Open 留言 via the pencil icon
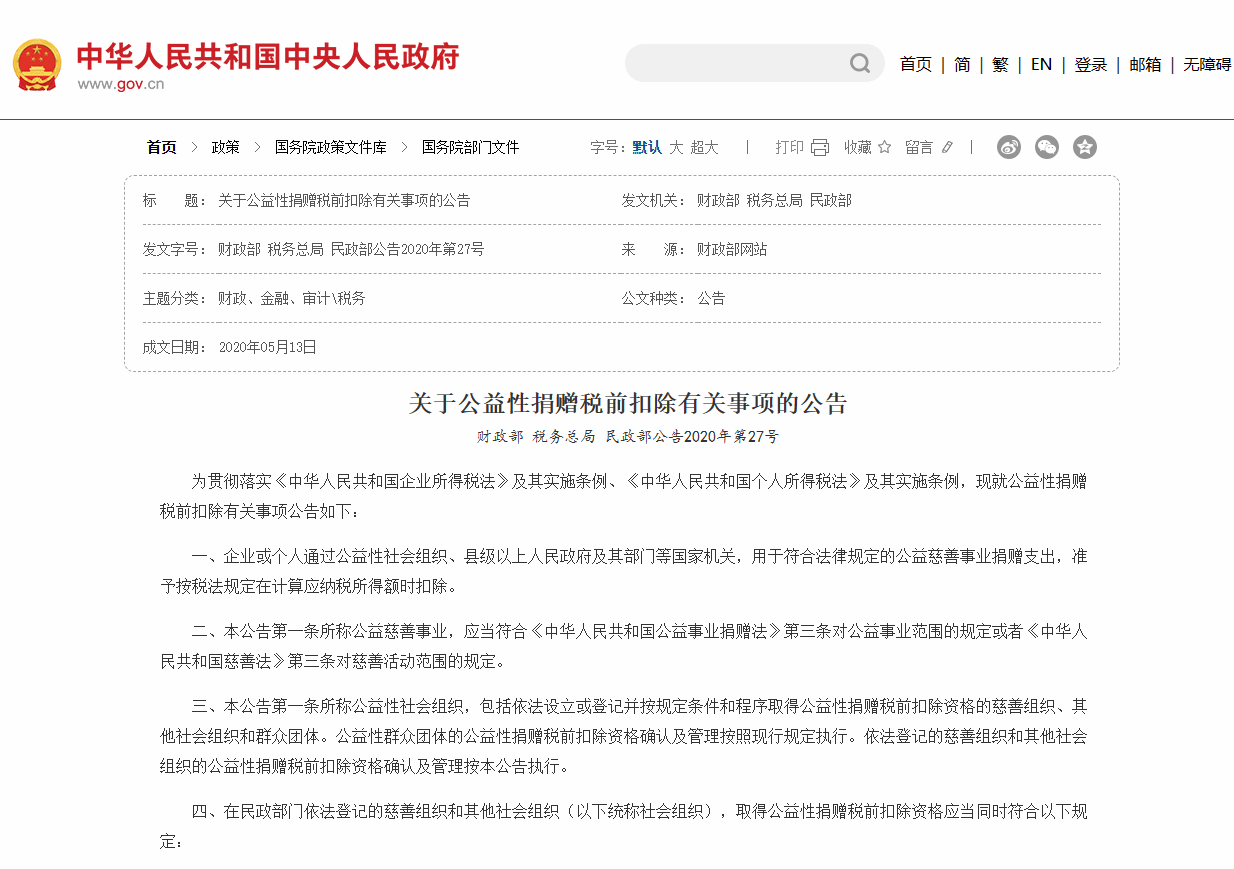The image size is (1234, 869). point(947,147)
